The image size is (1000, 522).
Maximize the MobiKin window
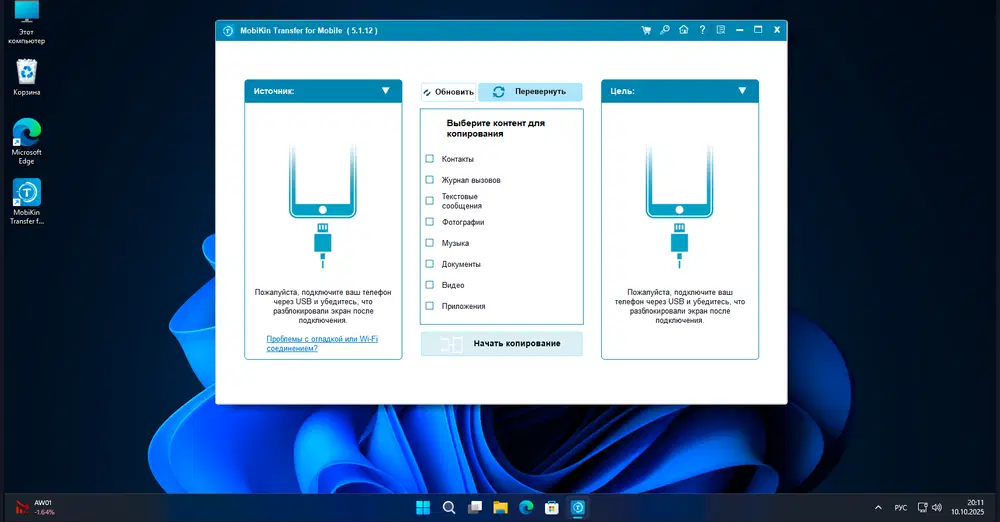[x=758, y=30]
